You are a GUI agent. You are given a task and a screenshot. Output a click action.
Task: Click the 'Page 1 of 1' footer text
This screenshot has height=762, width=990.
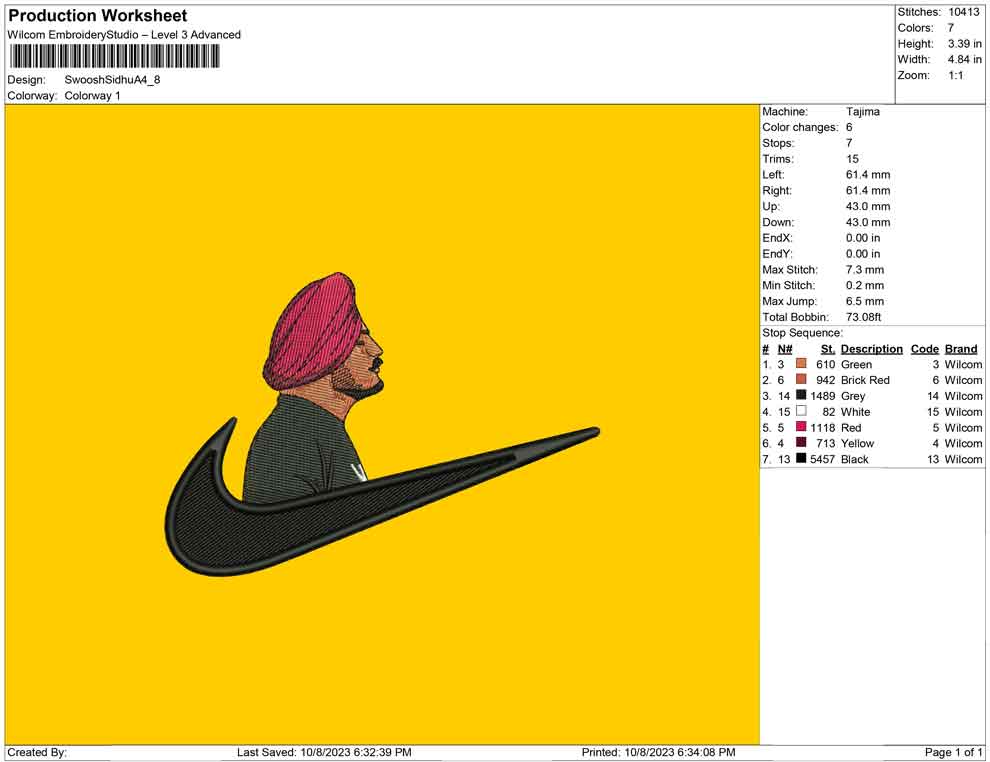click(953, 752)
